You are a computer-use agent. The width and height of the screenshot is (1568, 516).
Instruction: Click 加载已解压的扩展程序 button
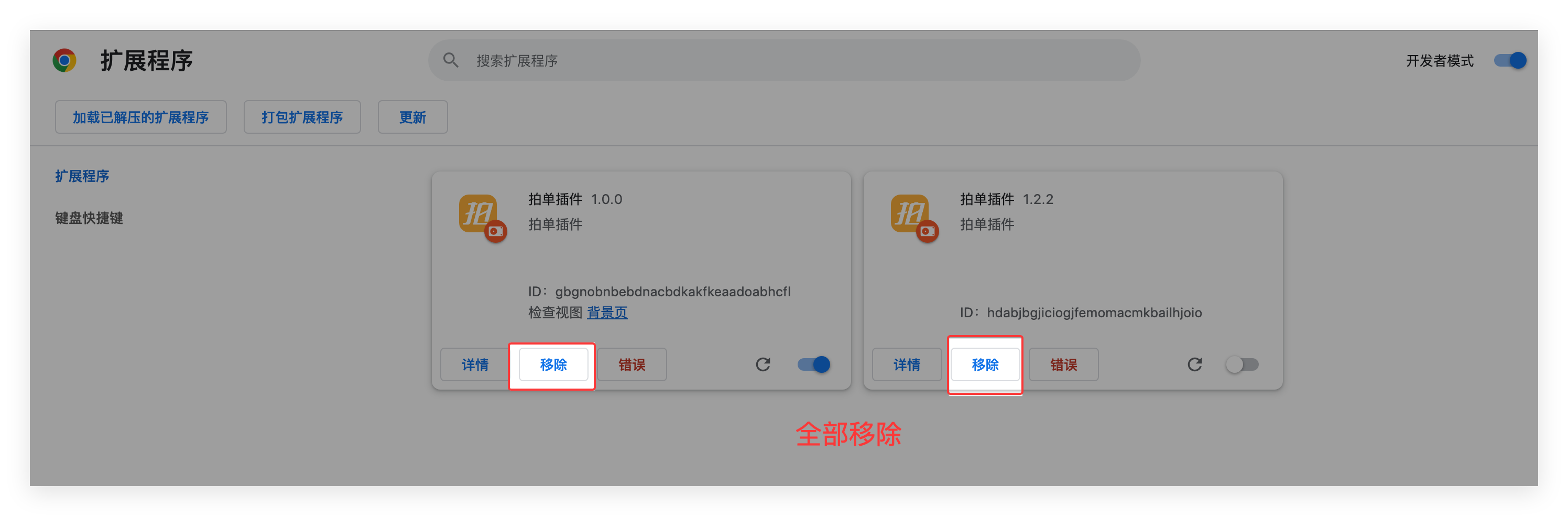pyautogui.click(x=140, y=117)
